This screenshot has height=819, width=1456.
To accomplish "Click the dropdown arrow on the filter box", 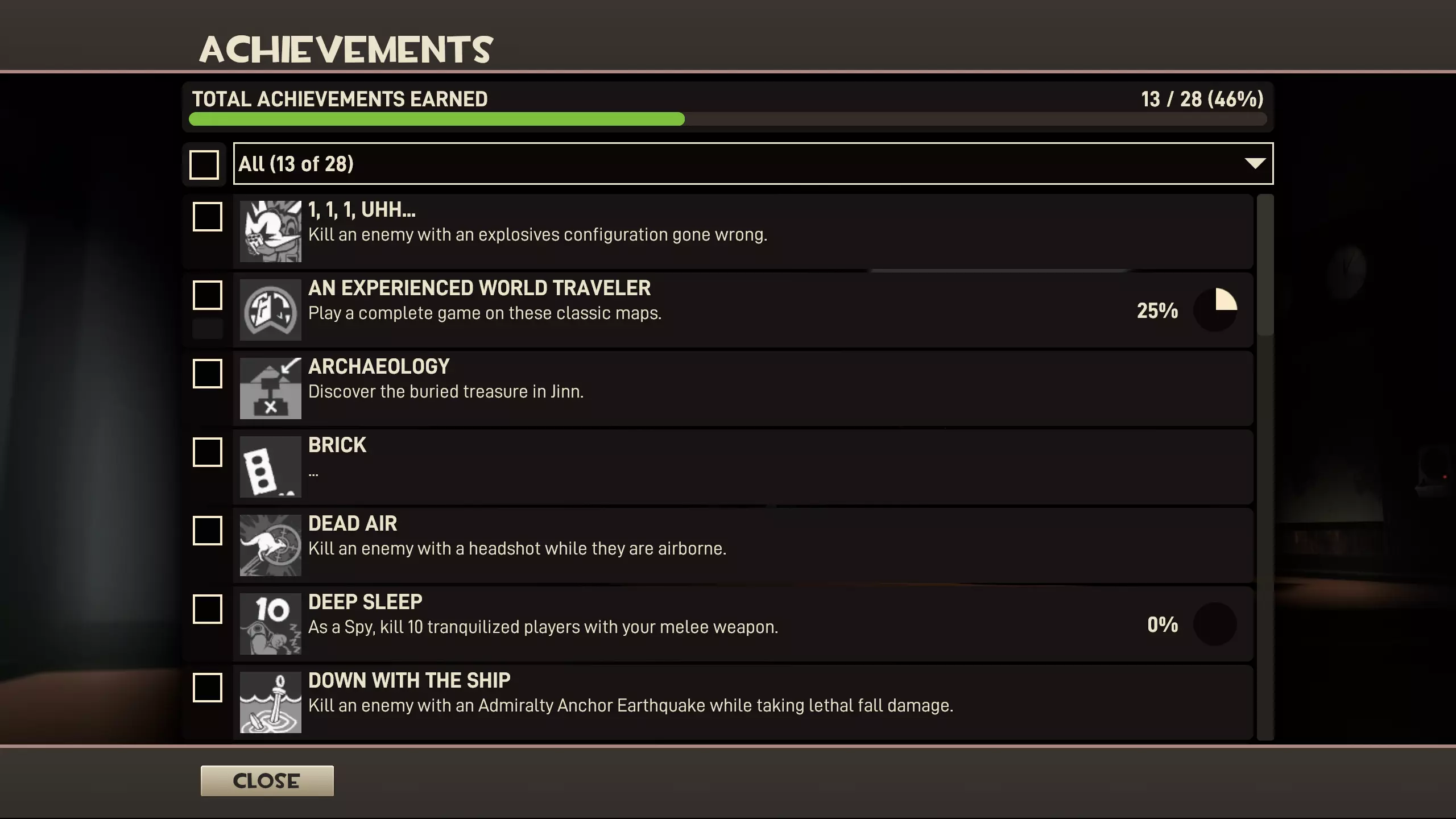I will point(1255,164).
